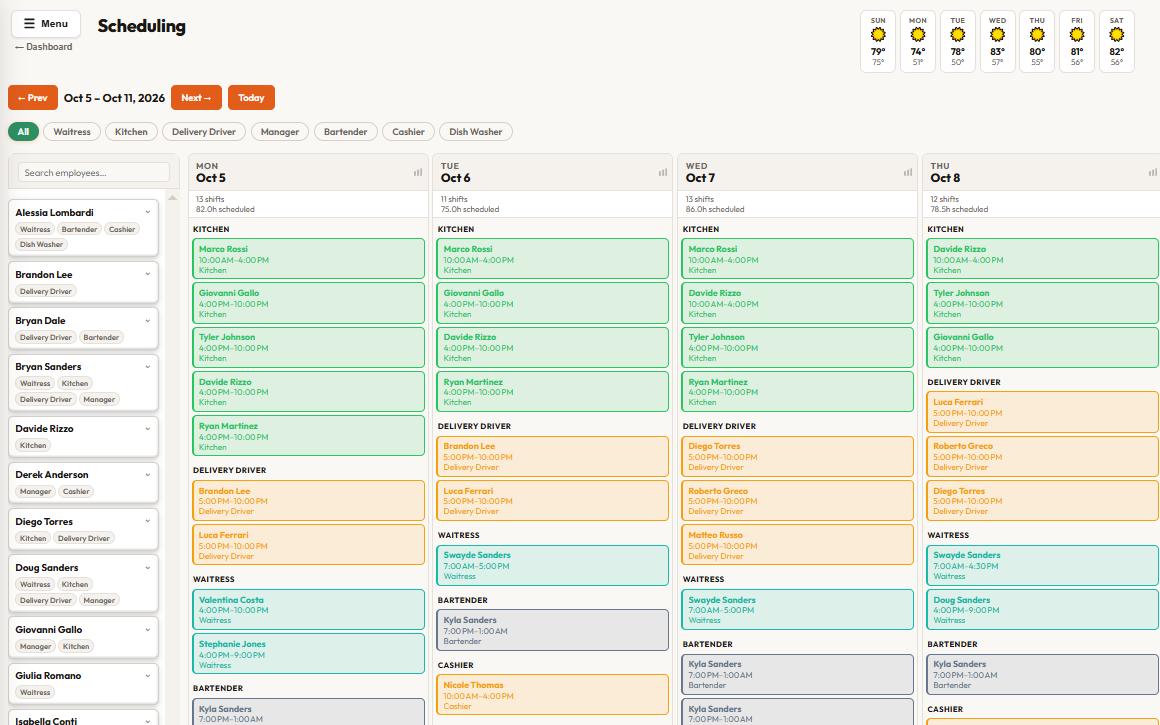Open Swayde Sanders's Wednesday waitress shift

[x=798, y=610]
